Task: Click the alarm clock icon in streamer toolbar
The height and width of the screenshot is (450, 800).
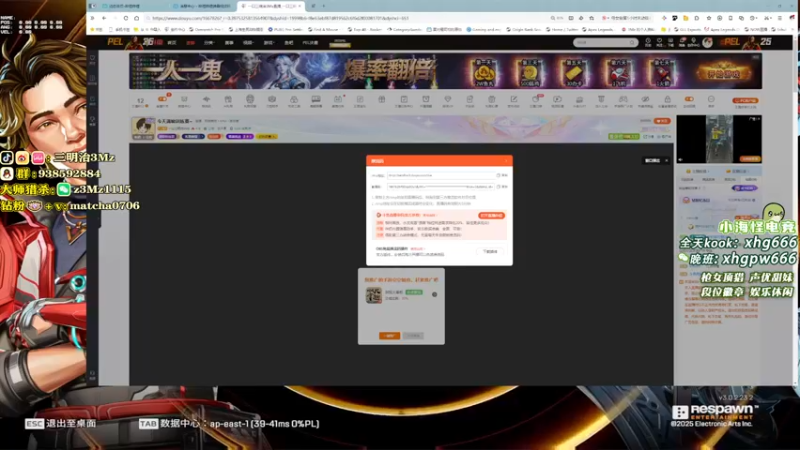Action: [426, 99]
